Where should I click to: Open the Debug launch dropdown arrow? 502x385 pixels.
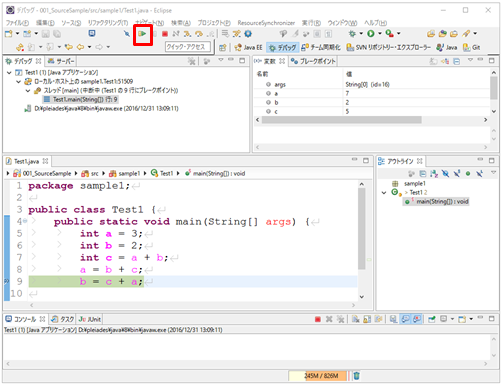[361, 34]
